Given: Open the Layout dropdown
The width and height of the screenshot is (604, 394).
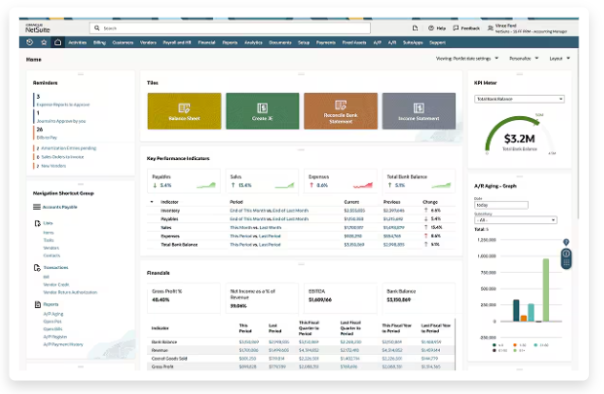Looking at the screenshot, I should tap(559, 59).
